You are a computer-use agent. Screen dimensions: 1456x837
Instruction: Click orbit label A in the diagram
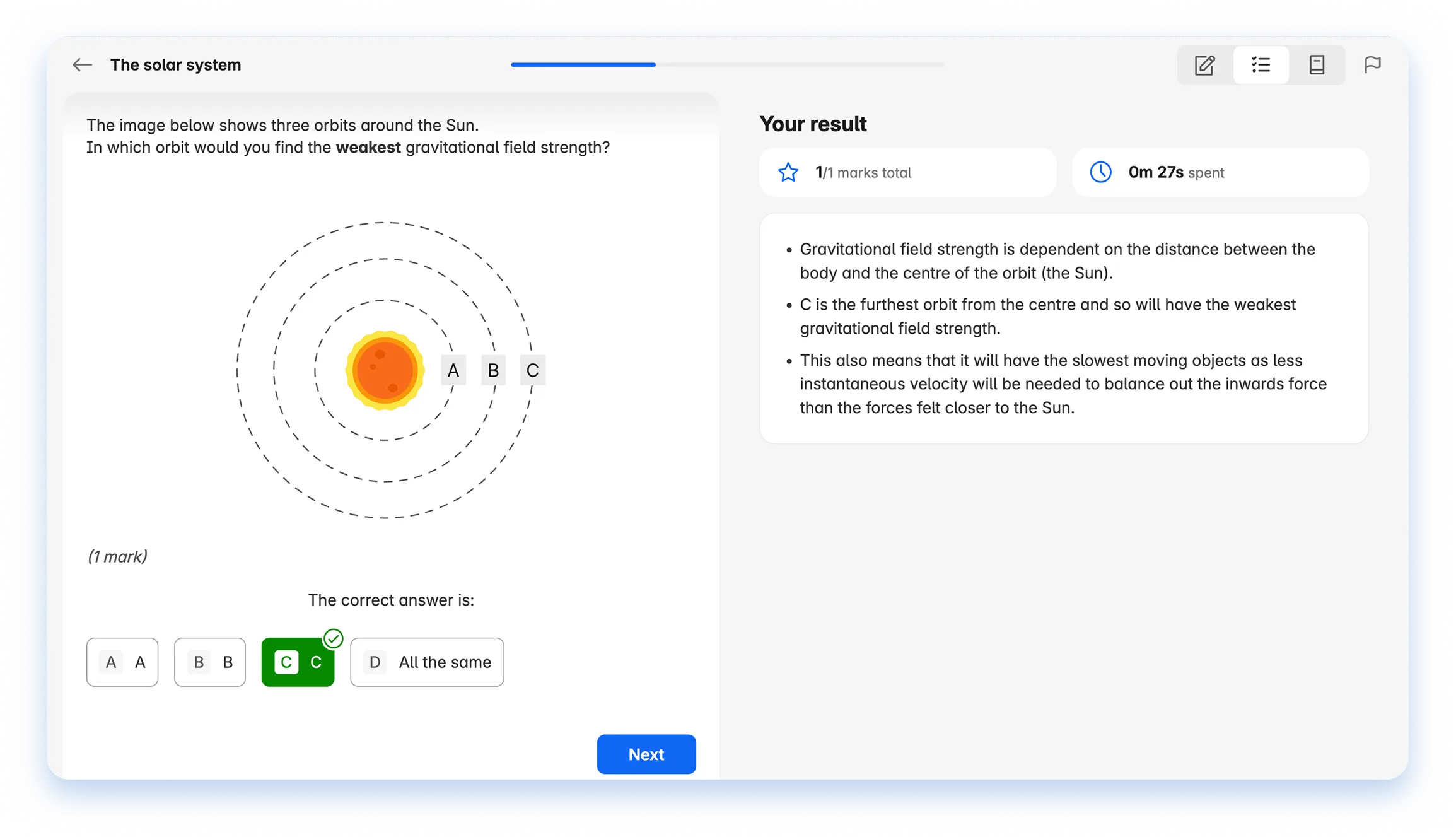point(453,370)
